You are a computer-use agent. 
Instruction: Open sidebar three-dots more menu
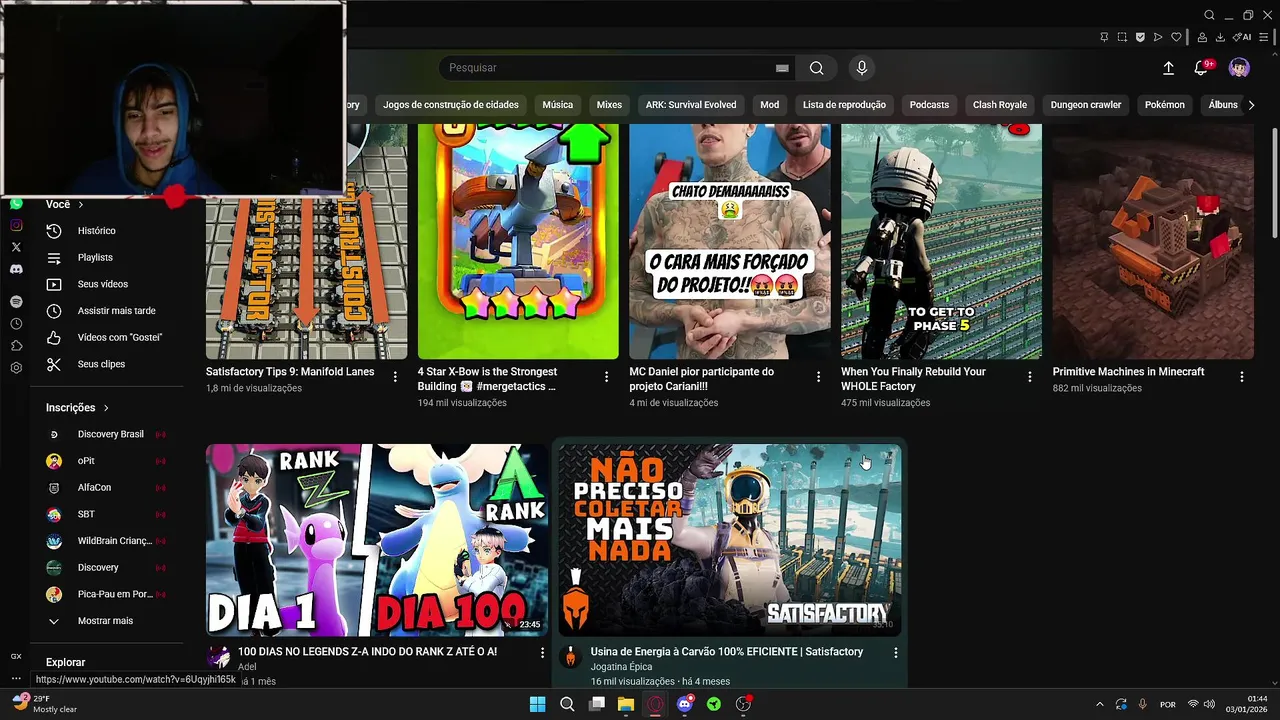click(x=16, y=678)
